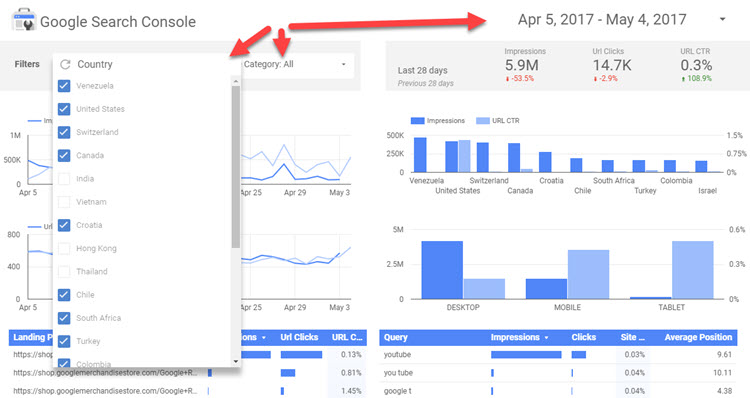Uncheck the South Africa checkbox
The width and height of the screenshot is (750, 398).
coord(64,318)
